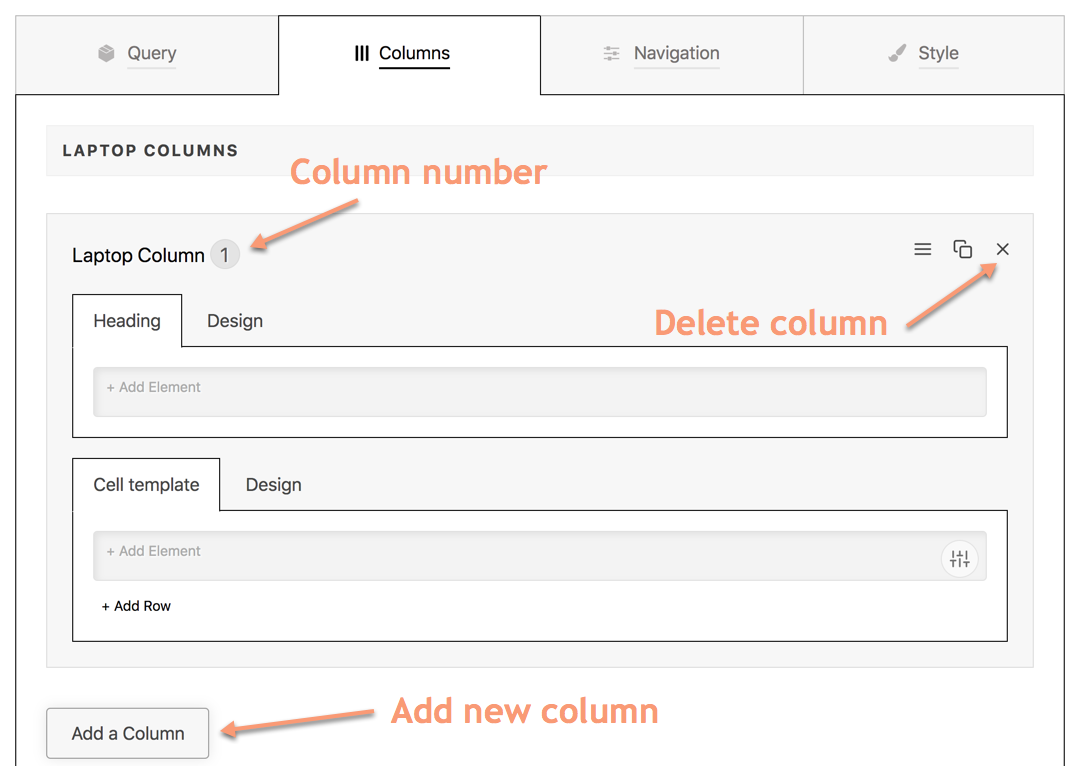
Task: Delete the column with the X icon
Action: (1003, 249)
